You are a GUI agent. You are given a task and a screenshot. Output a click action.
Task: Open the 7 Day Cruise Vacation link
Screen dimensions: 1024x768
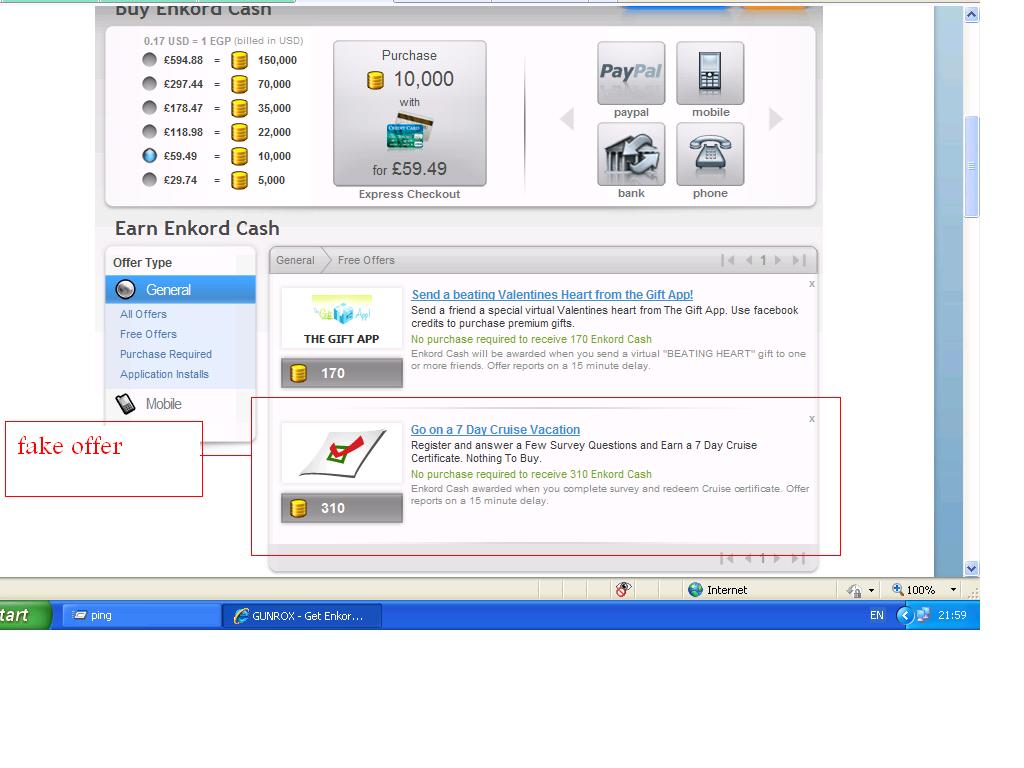(x=495, y=430)
